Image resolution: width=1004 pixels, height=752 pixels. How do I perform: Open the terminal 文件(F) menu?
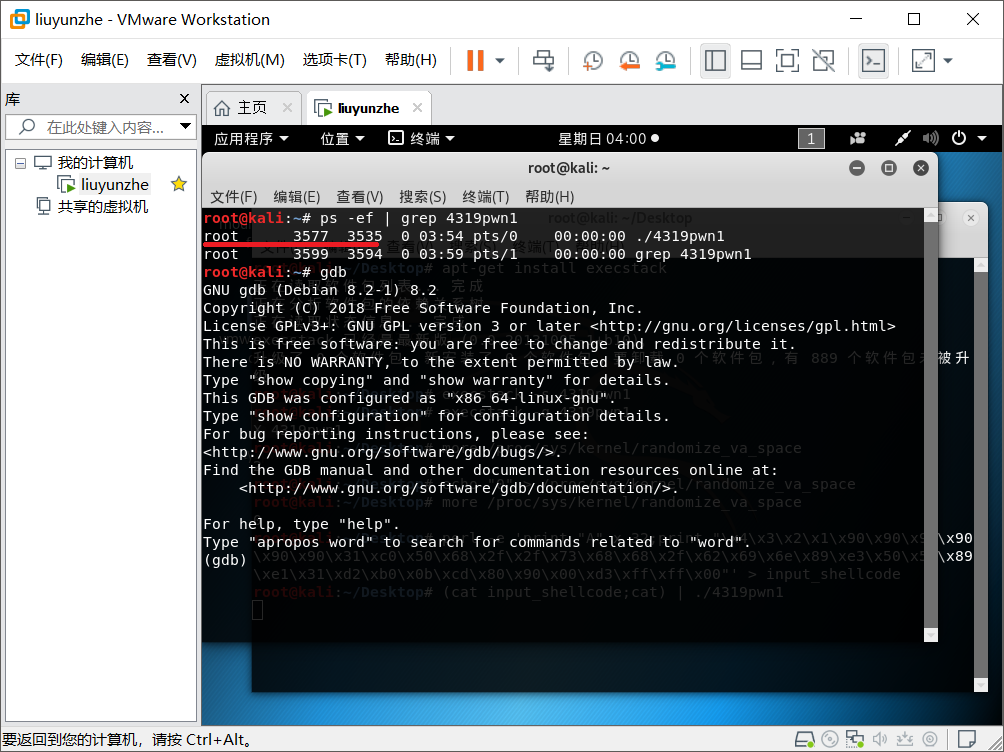click(234, 196)
